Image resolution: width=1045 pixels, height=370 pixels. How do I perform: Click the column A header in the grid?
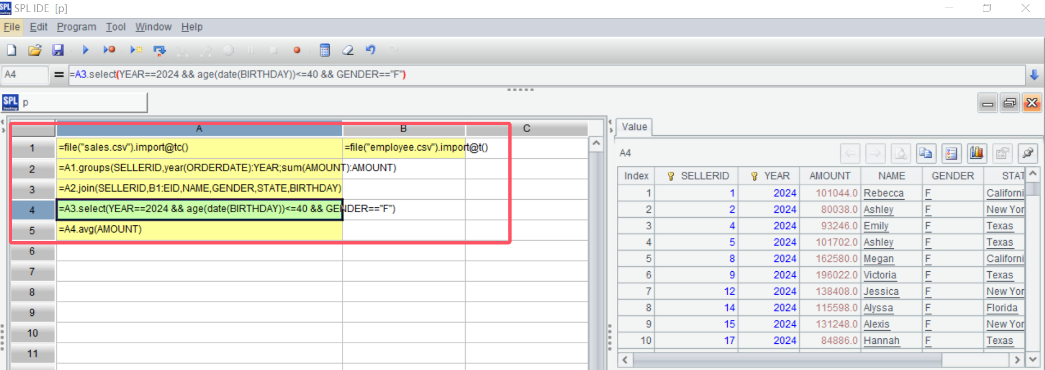[199, 128]
